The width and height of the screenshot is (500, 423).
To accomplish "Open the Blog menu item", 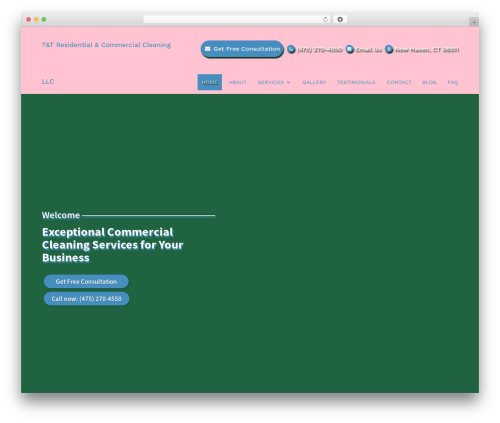I will (429, 82).
